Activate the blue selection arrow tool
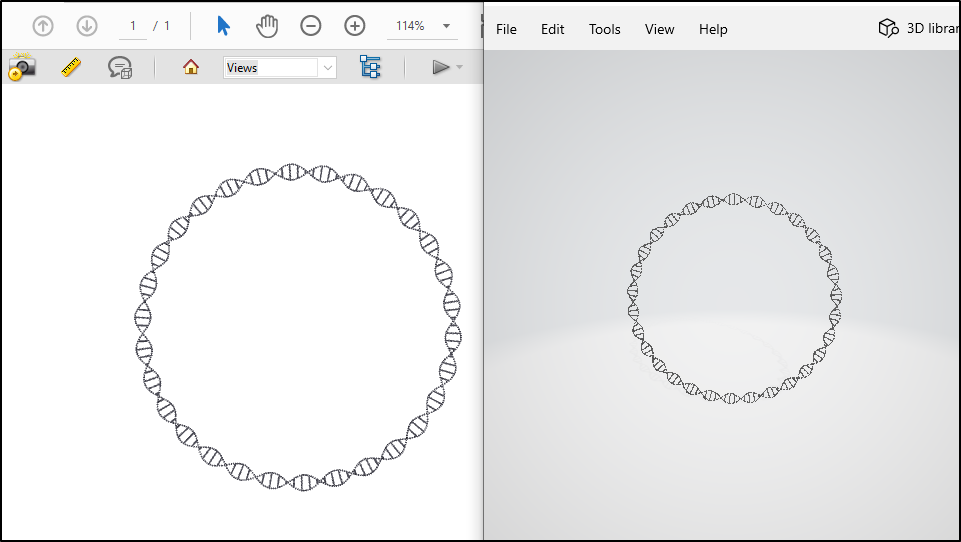Viewport: 961px width, 542px height. point(223,26)
